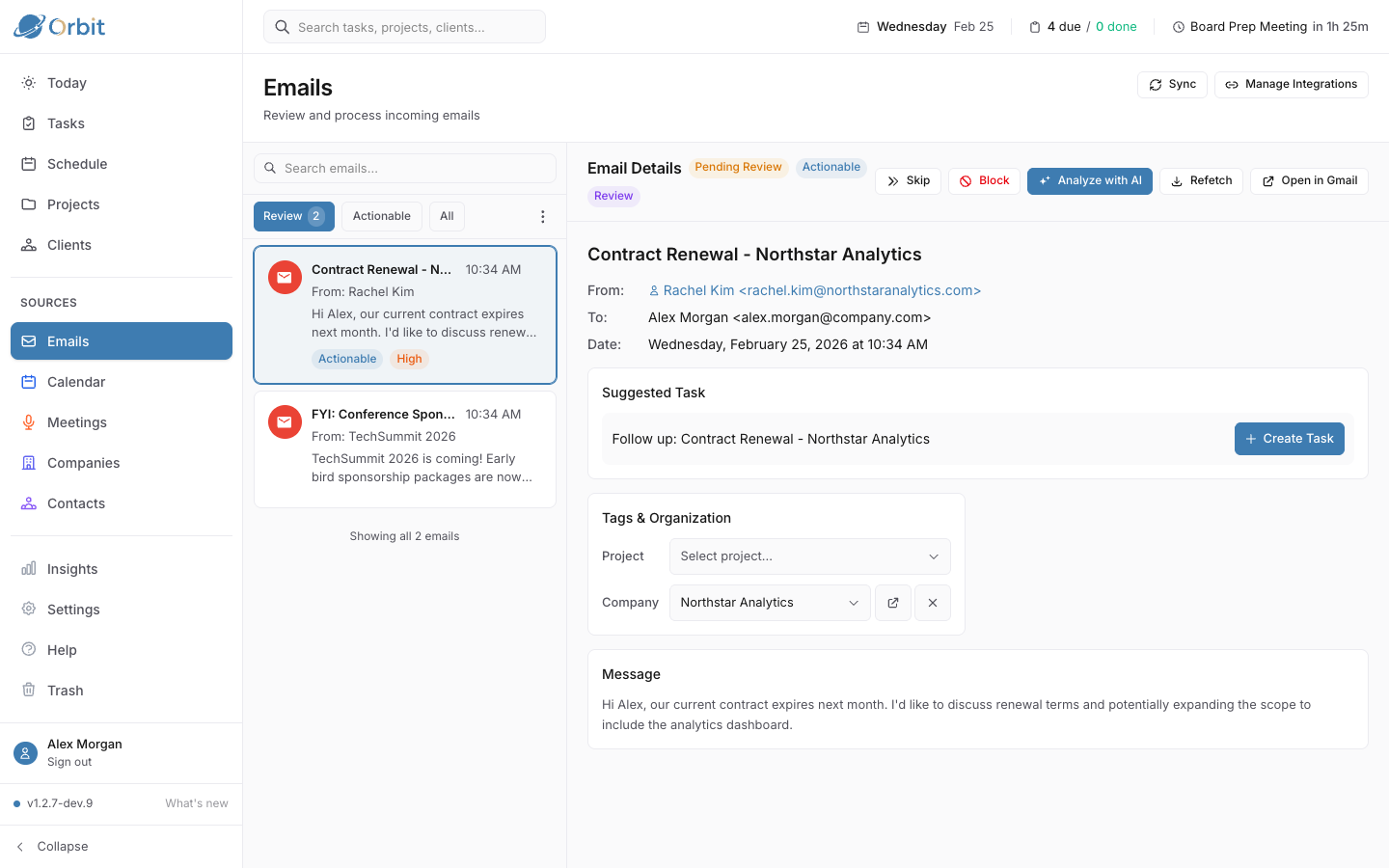1389x868 pixels.
Task: Select the Calendar source
Action: (74, 381)
